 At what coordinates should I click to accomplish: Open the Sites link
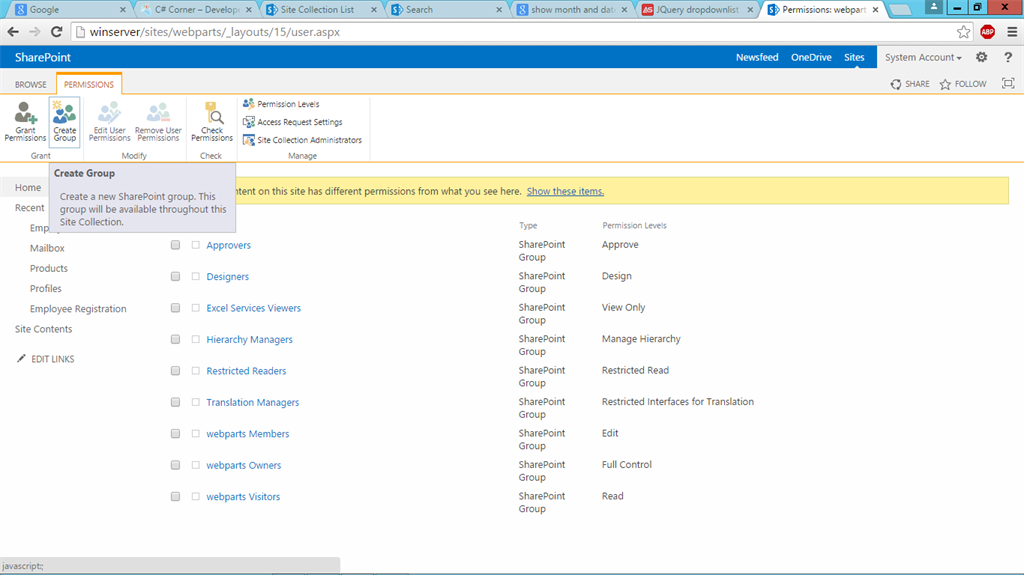(x=854, y=58)
